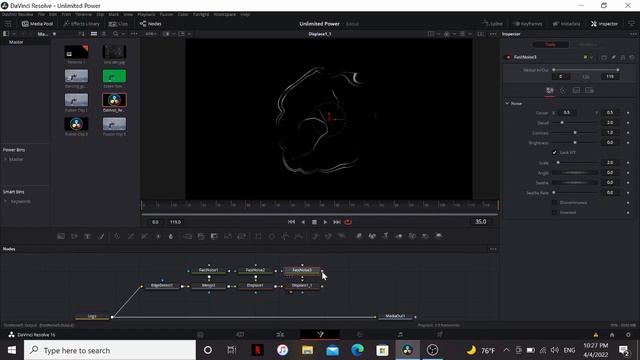Add a Background node from the toolbar
The width and height of the screenshot is (640, 360).
61,236
